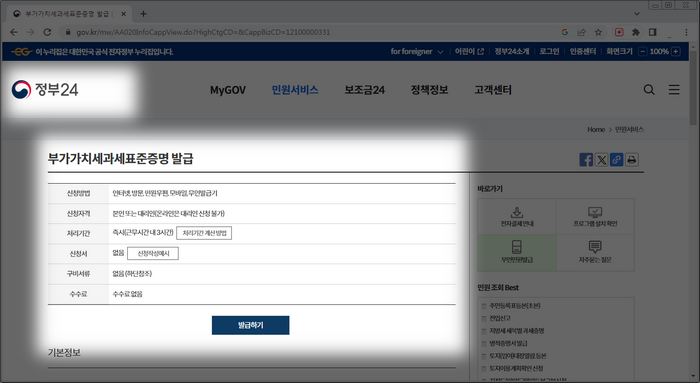The height and width of the screenshot is (383, 700).
Task: Open 토지이용계획확인 신청 link
Action: (x=516, y=368)
